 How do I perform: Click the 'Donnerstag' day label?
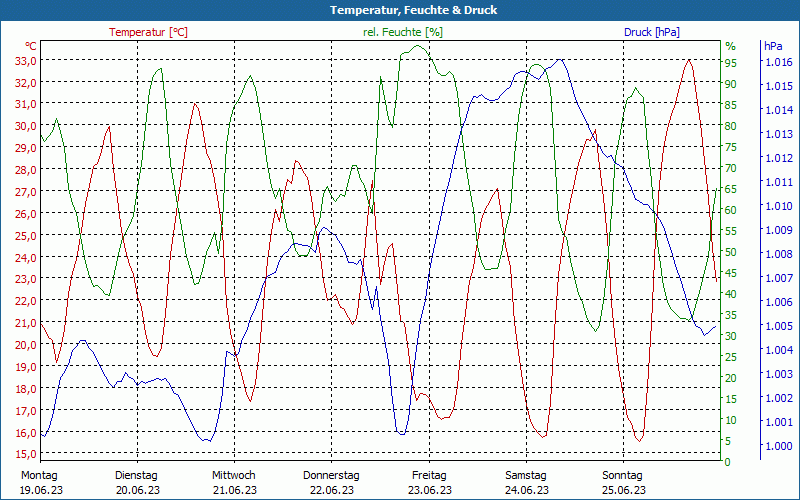[x=331, y=475]
